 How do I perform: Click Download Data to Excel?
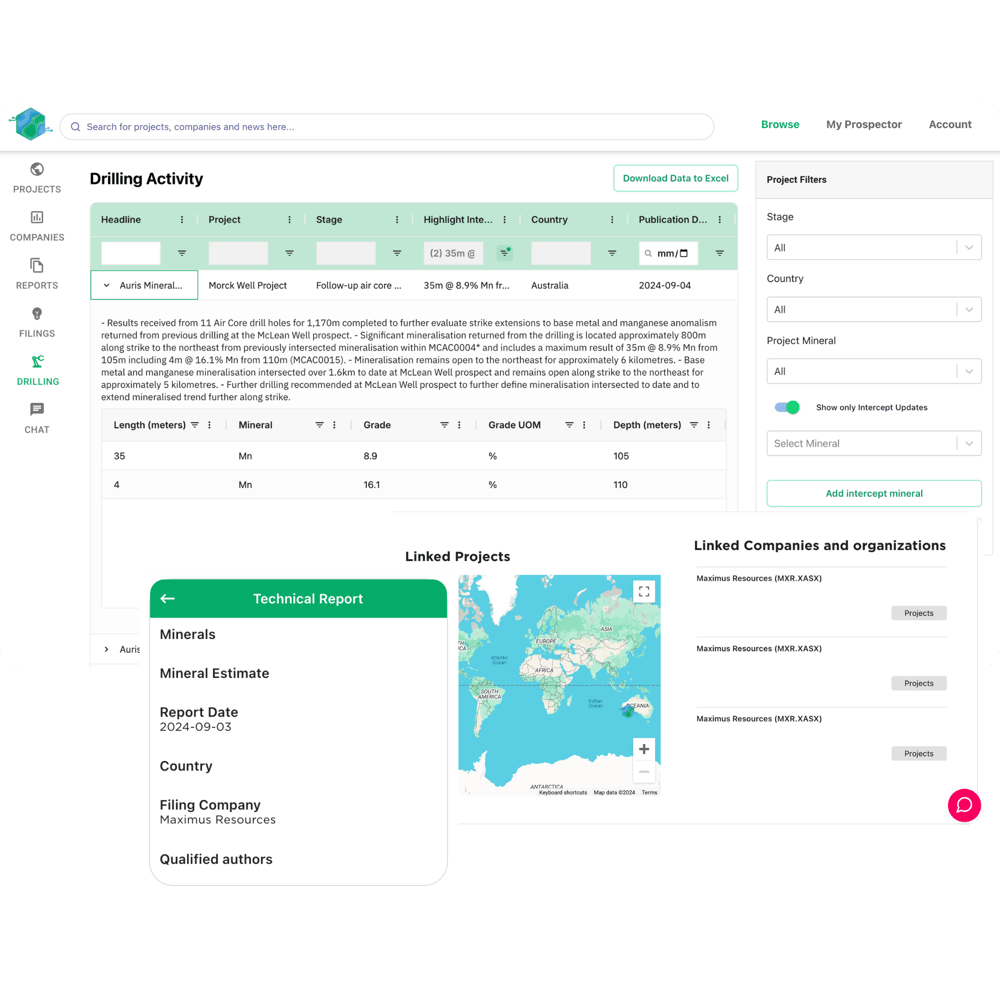(x=675, y=178)
